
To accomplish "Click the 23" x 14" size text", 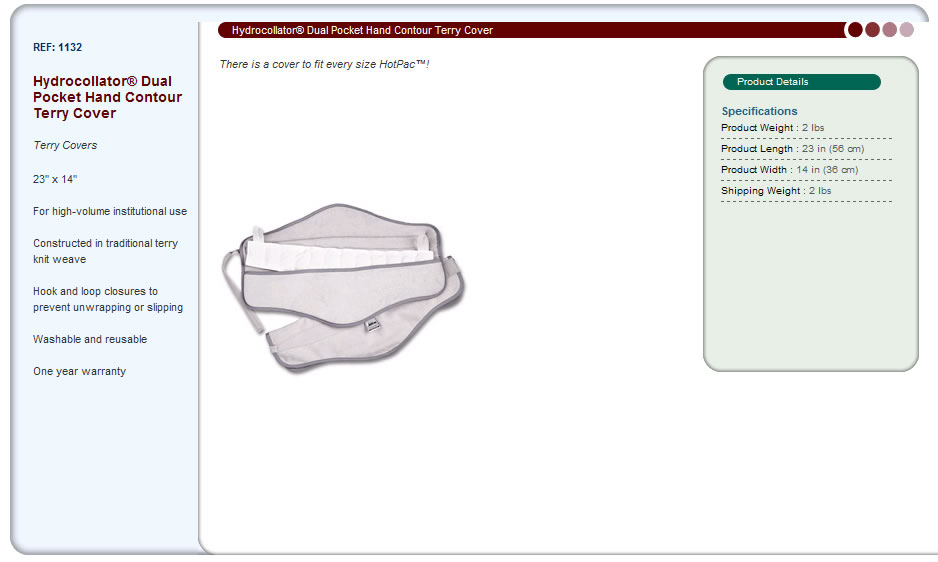I will pos(55,179).
